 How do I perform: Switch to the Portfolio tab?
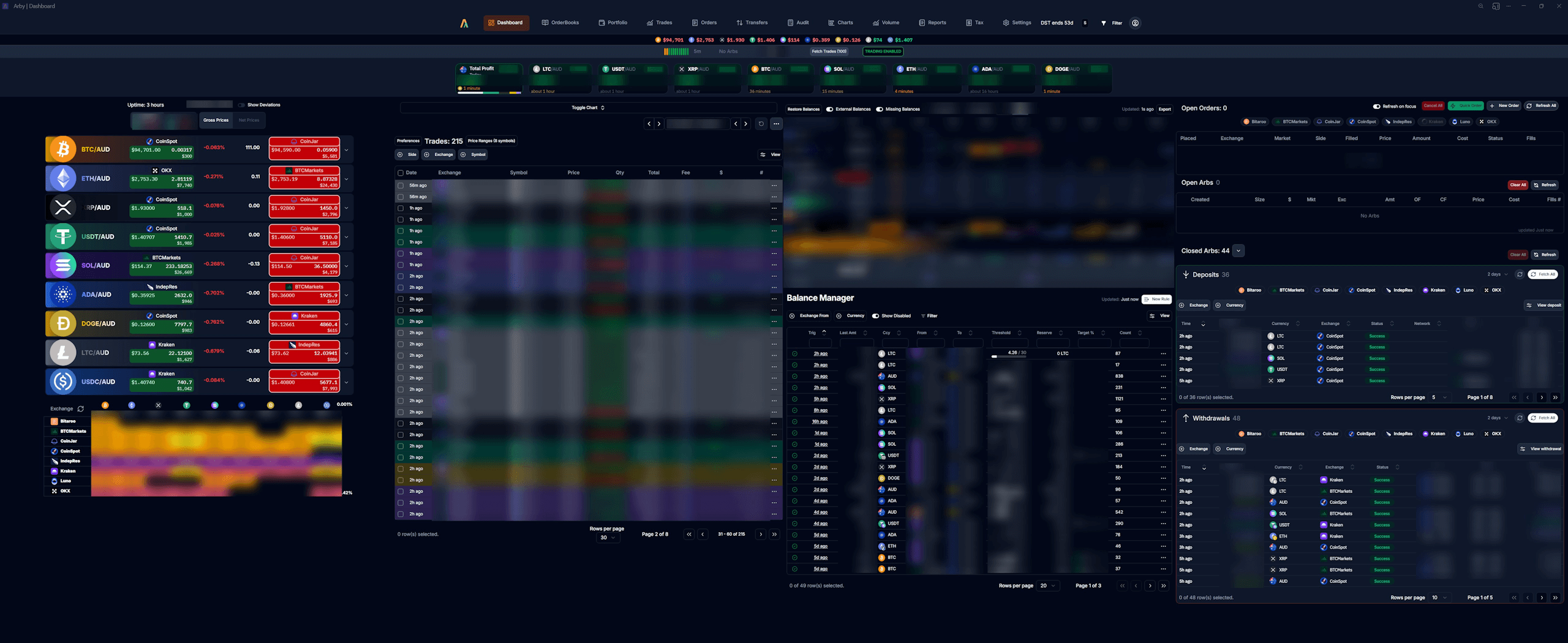pos(612,23)
